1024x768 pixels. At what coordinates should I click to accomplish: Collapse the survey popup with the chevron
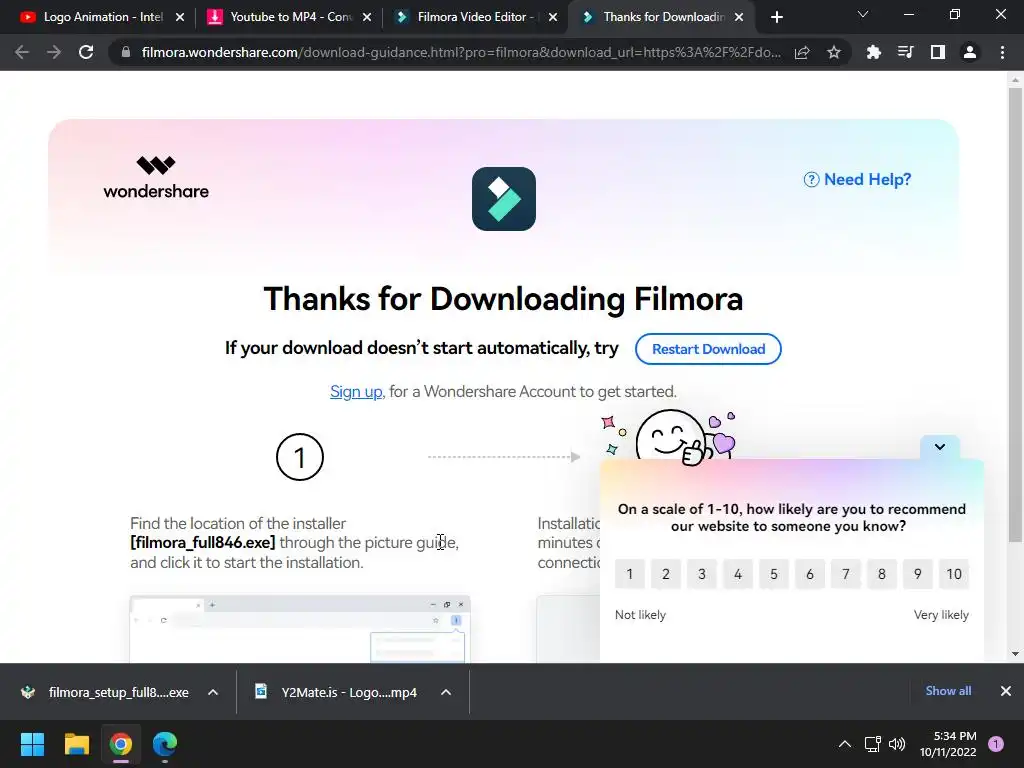click(940, 447)
